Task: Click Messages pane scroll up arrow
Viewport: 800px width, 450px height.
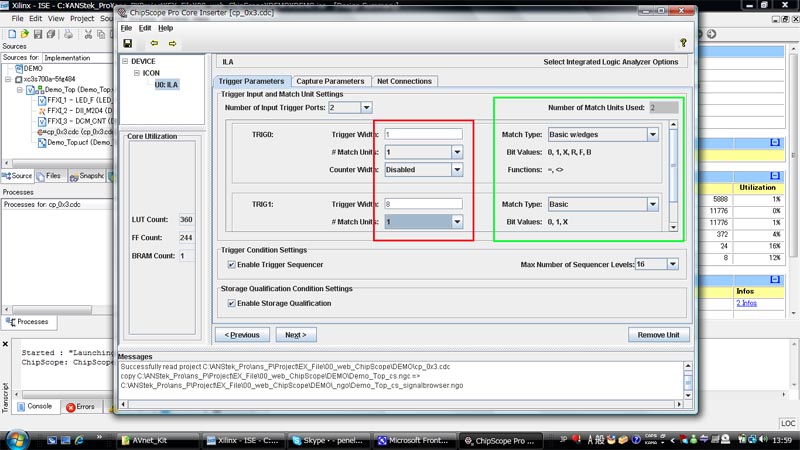Action: 688,366
